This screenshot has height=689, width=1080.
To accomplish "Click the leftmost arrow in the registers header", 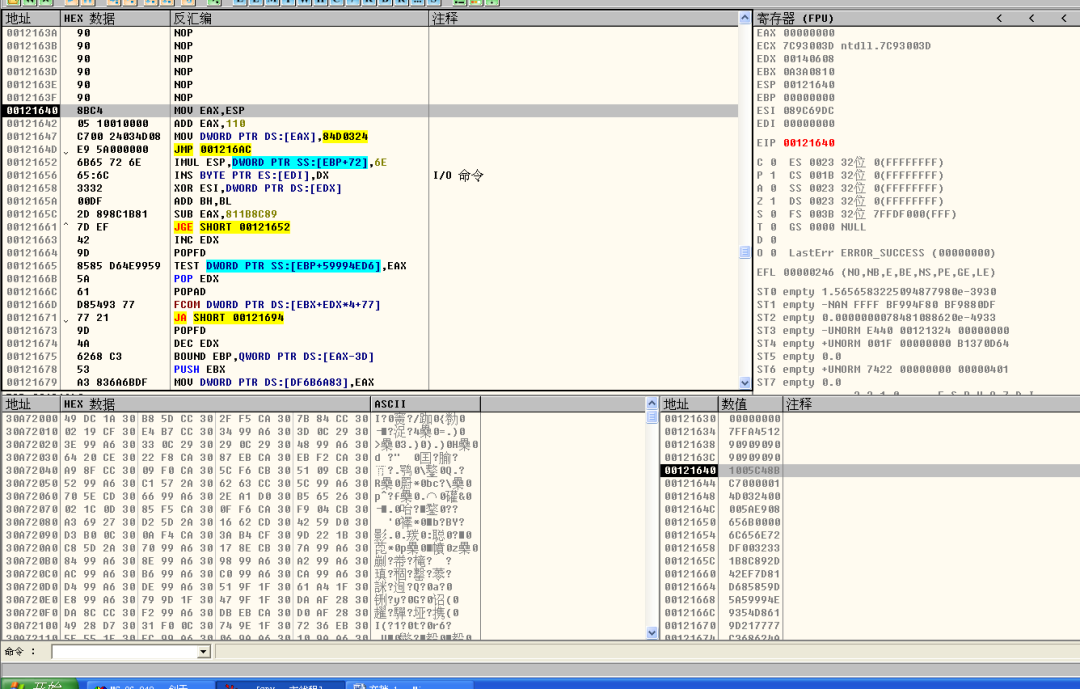I will click(x=999, y=19).
